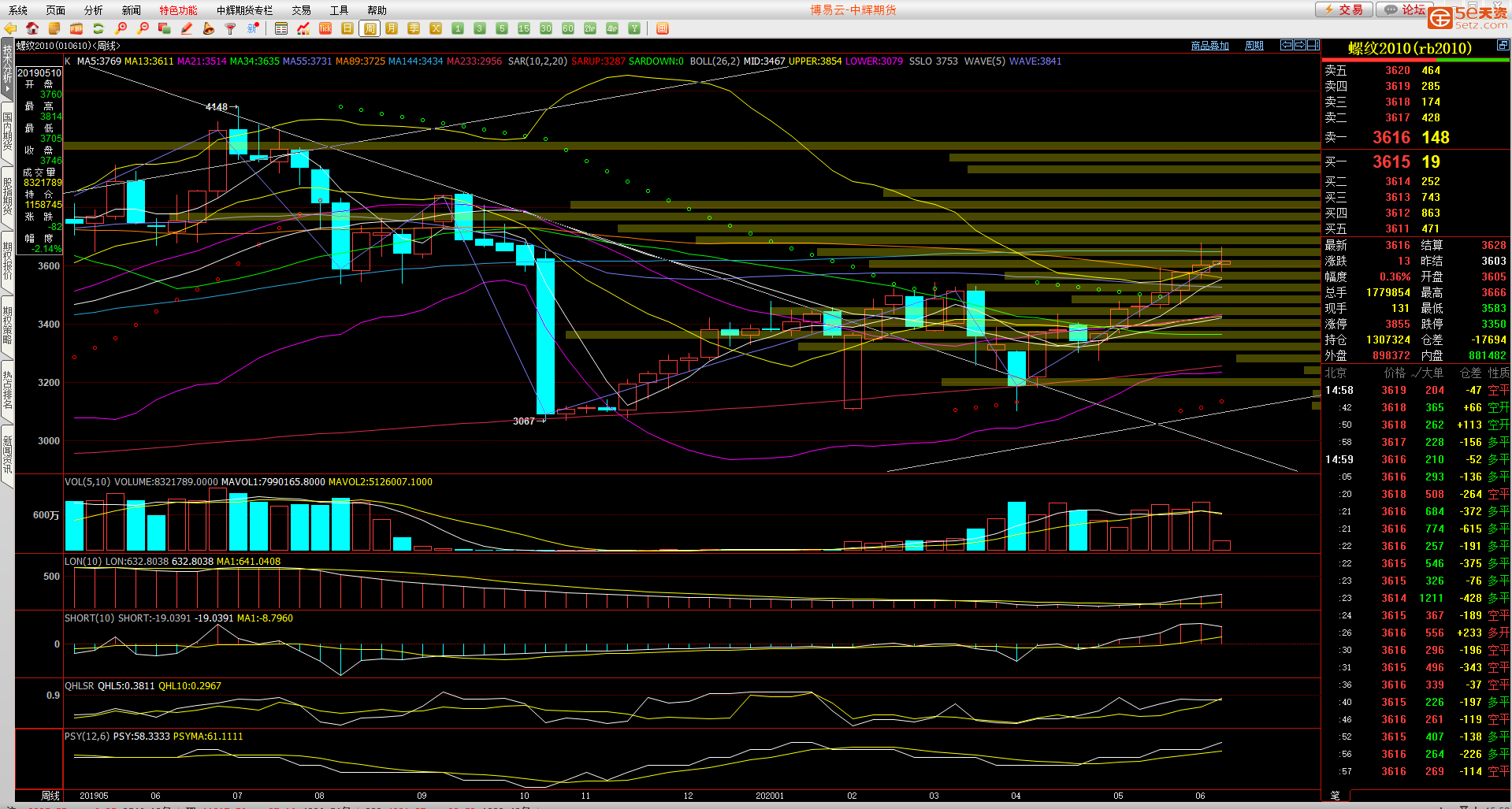Select the red pencil drawing tool
The height and width of the screenshot is (809, 1512).
click(187, 28)
